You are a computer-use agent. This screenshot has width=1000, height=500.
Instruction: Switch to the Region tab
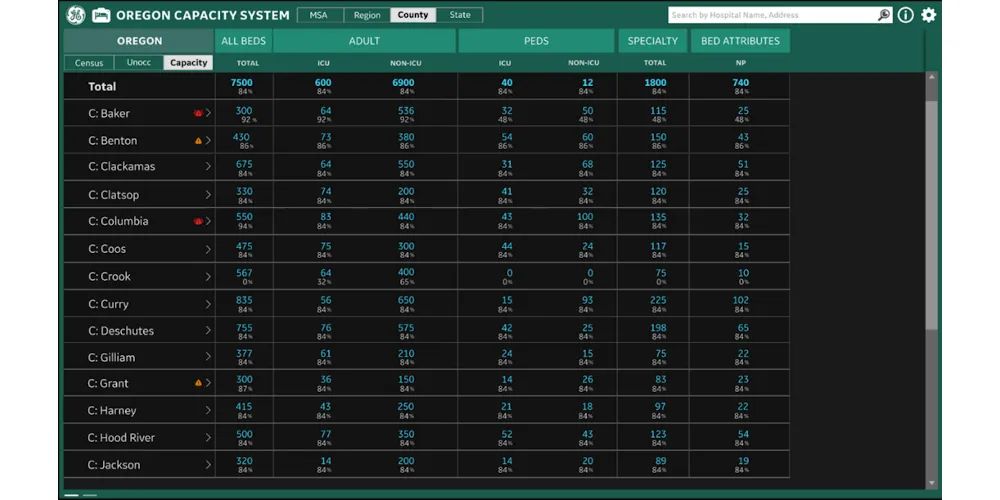coord(367,15)
